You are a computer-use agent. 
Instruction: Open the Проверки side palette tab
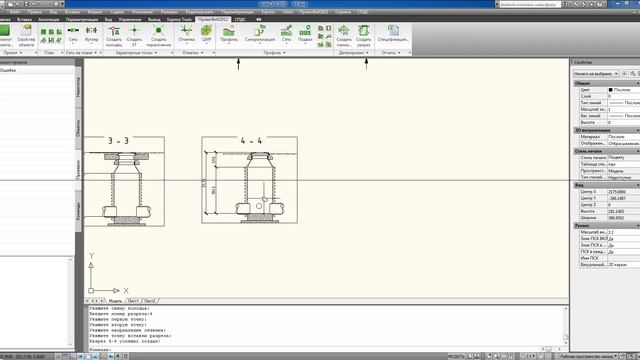pyautogui.click(x=78, y=169)
